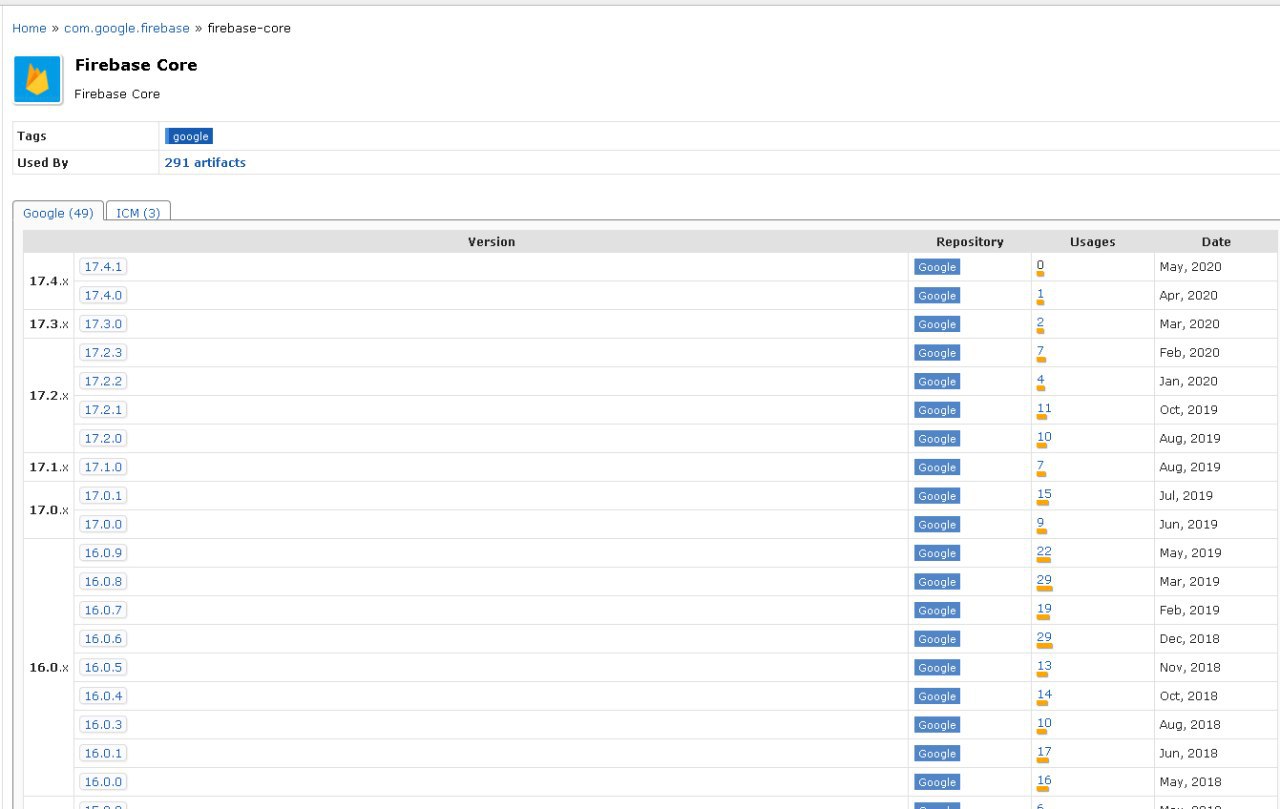Open the com.google.firebase breadcrumb link
The height and width of the screenshot is (809, 1280).
click(127, 28)
